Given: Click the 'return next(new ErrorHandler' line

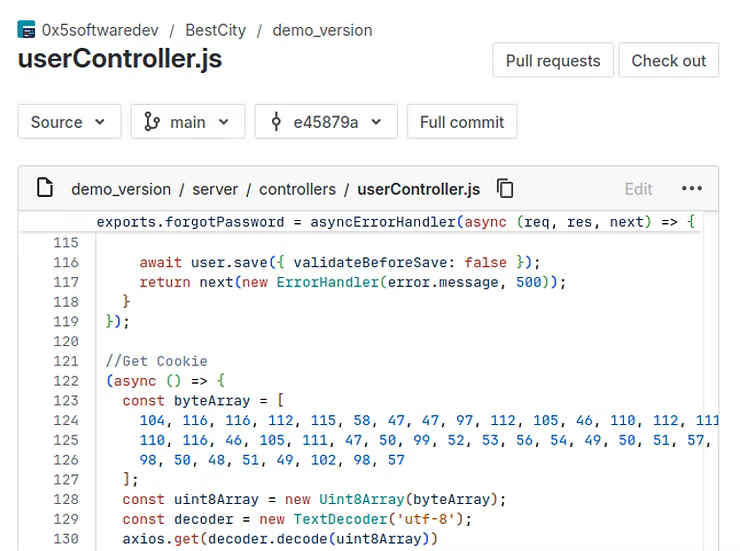Looking at the screenshot, I should point(353,282).
